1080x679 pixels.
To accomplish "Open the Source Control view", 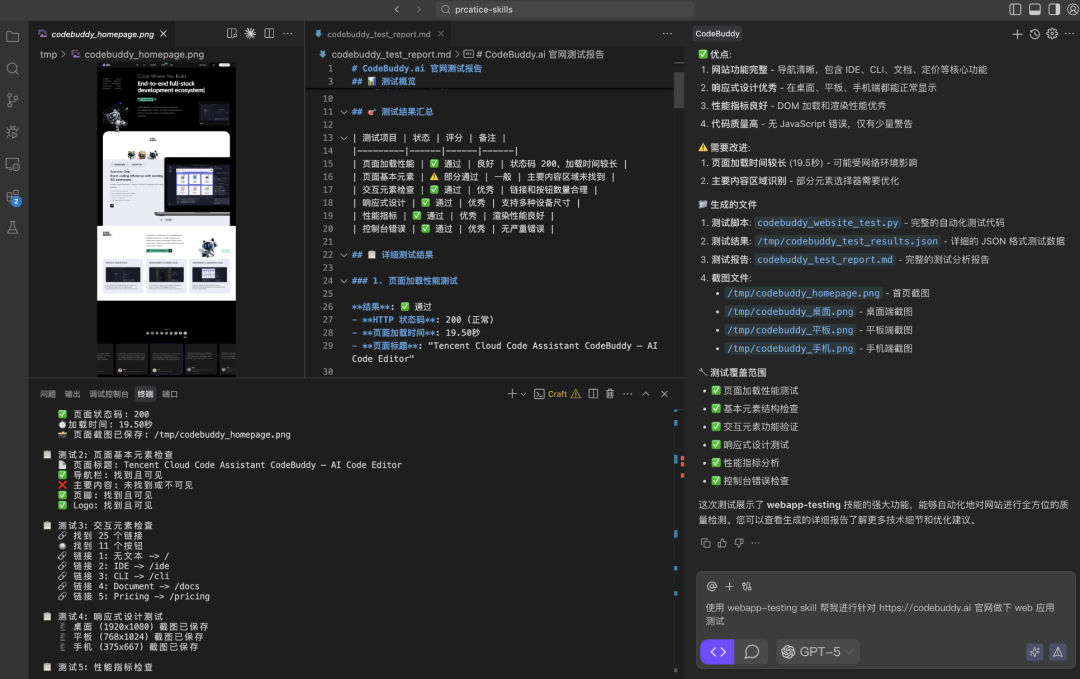I will click(x=12, y=100).
